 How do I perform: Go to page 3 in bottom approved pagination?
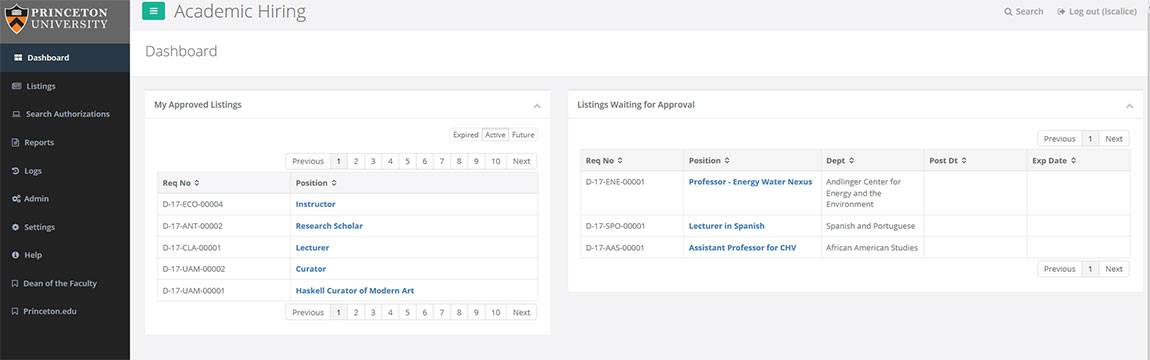[373, 312]
